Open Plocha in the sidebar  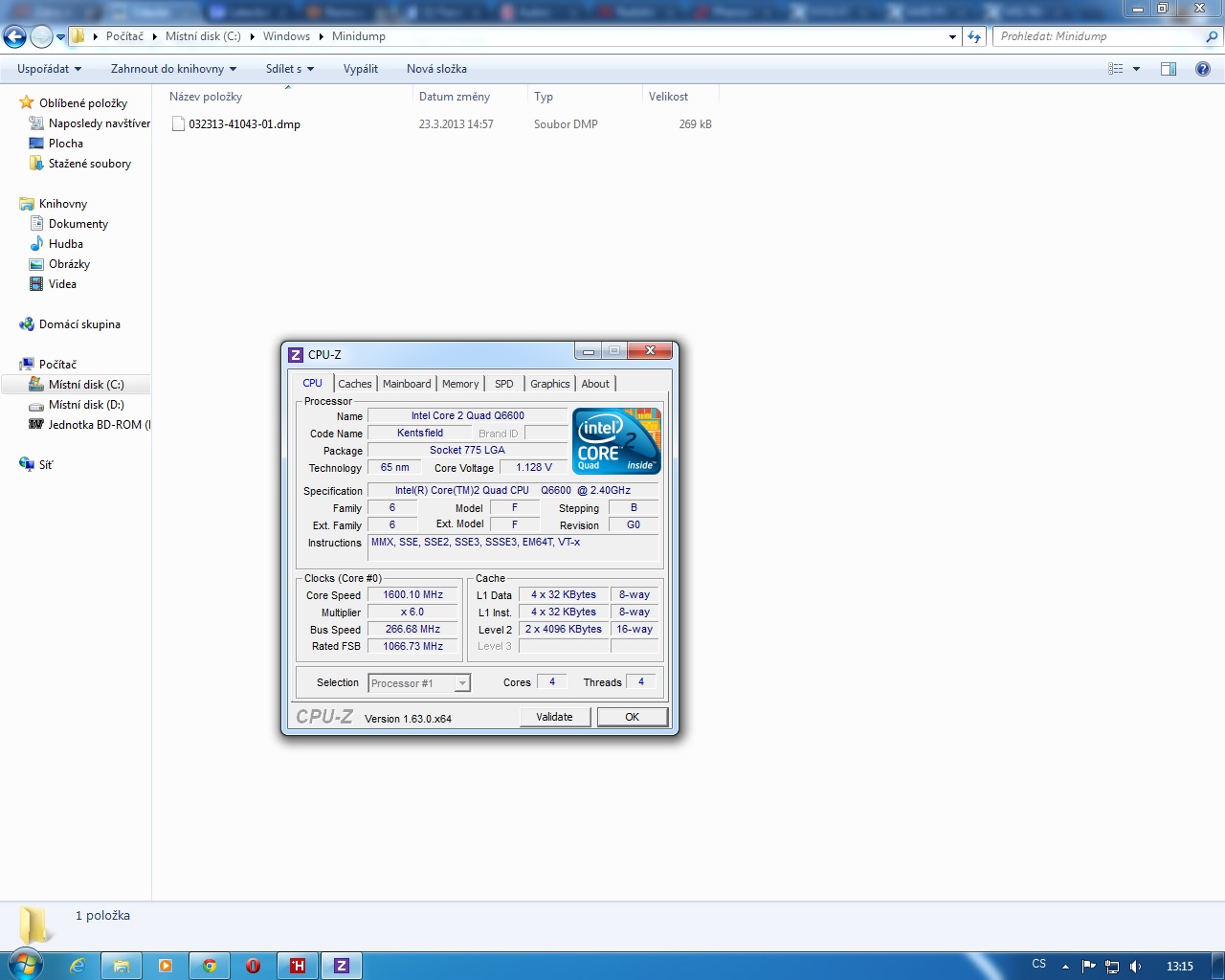point(66,144)
